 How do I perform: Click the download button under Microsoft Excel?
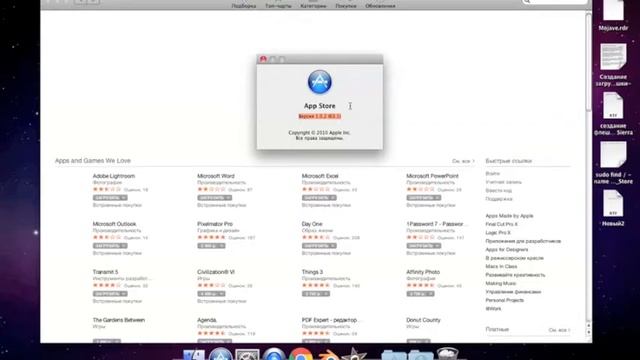(319, 198)
